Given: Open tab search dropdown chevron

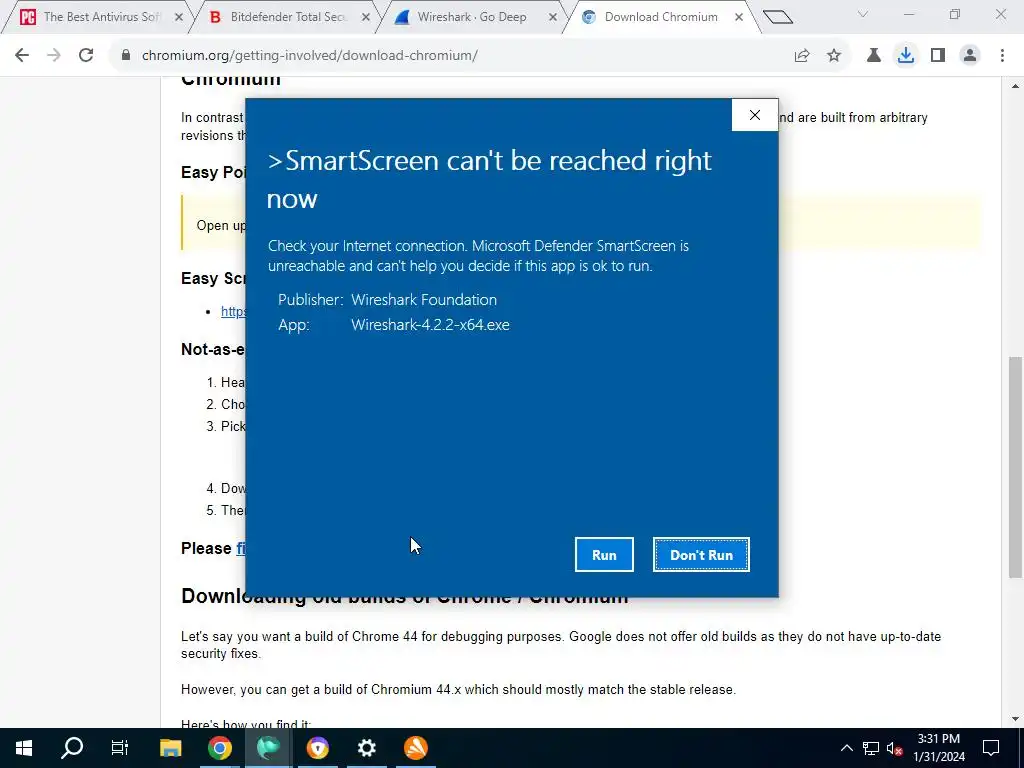Looking at the screenshot, I should 863,14.
